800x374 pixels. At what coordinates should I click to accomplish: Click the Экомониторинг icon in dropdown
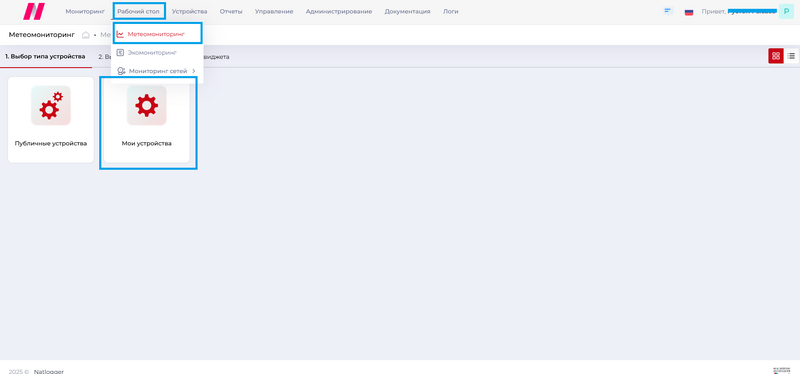coord(120,52)
